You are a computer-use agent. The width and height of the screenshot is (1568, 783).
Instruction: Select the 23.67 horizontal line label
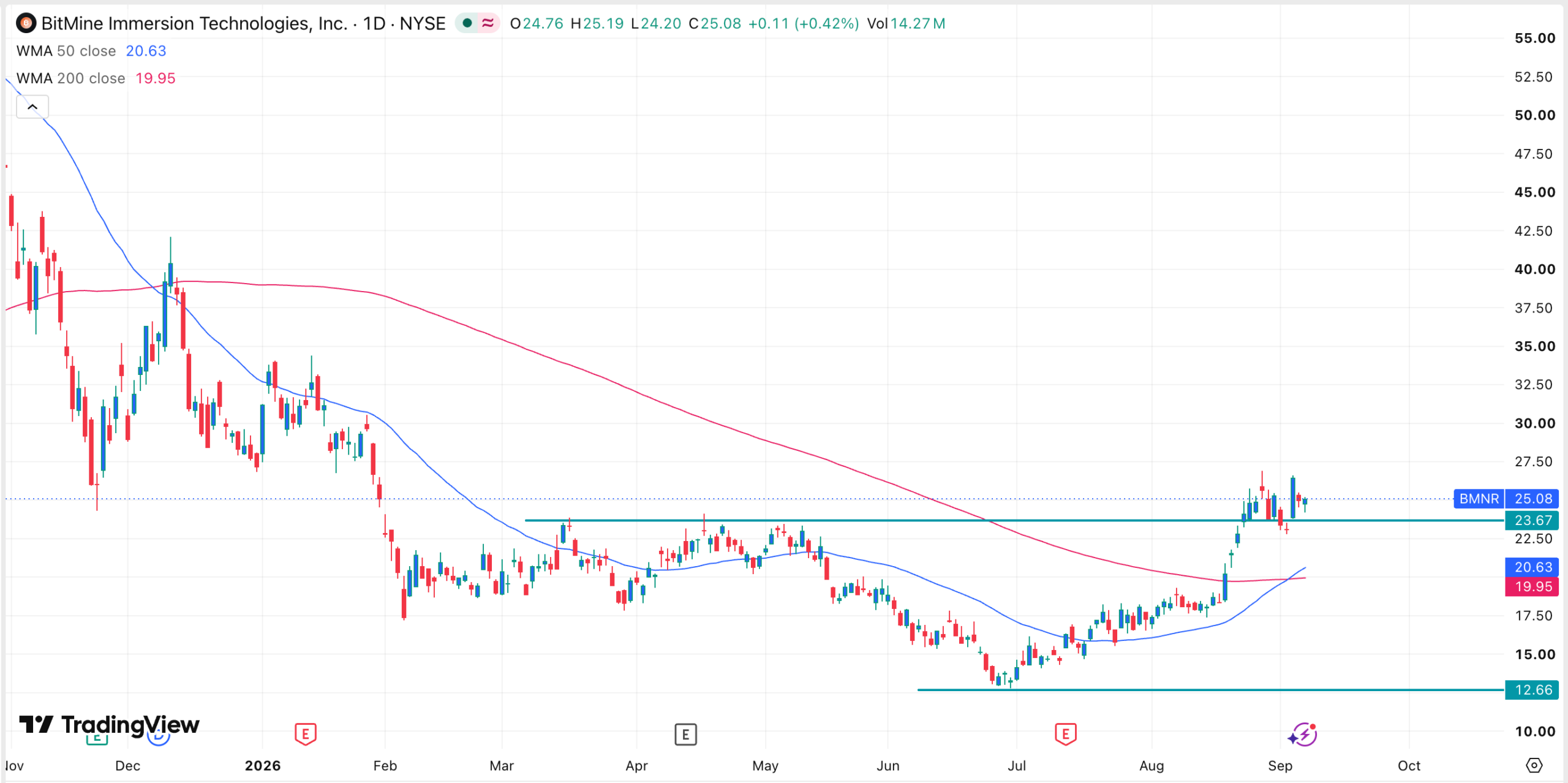(x=1532, y=520)
